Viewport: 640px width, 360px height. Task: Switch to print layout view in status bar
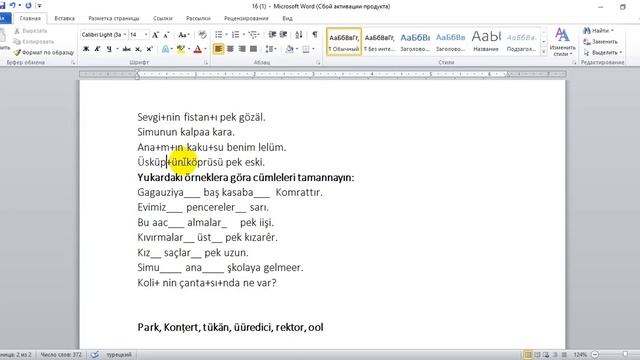(527, 355)
